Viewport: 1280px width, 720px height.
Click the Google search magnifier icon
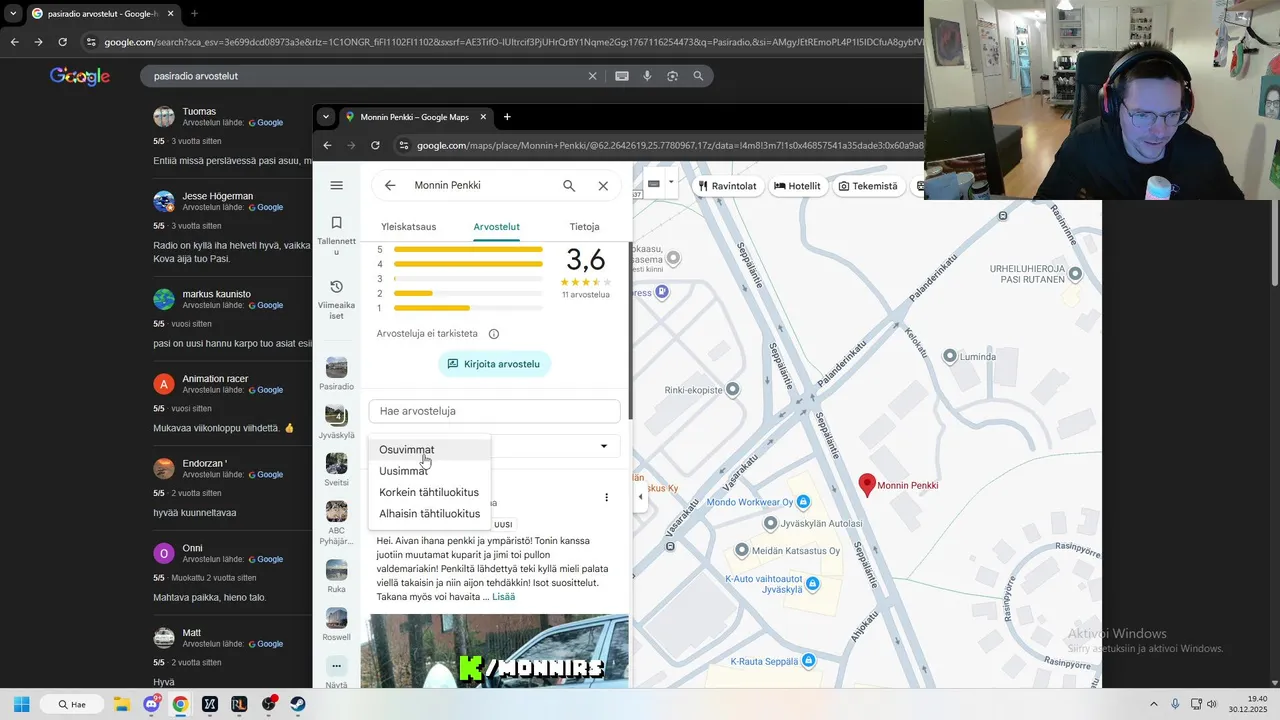(698, 76)
